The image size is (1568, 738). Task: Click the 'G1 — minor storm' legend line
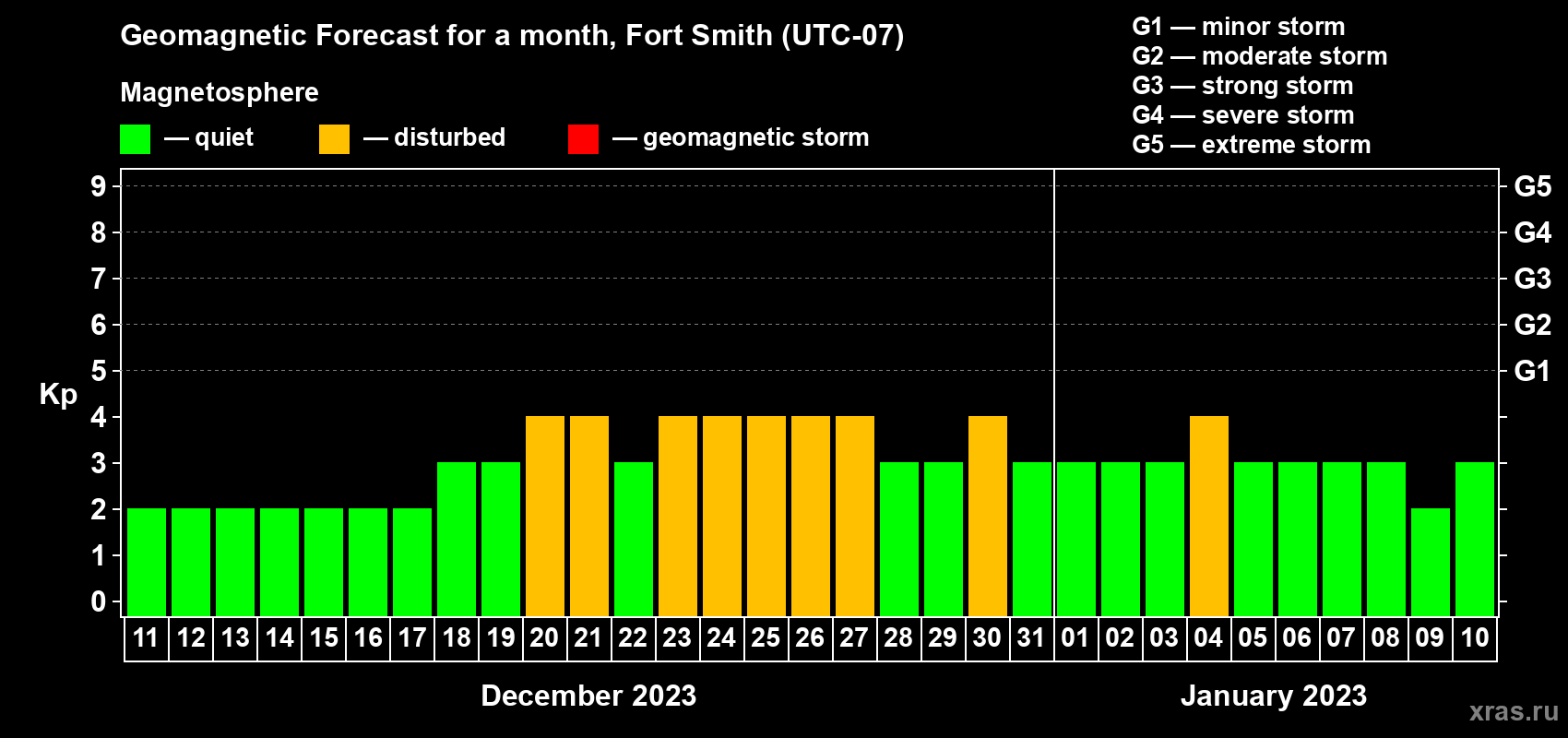[x=1239, y=27]
